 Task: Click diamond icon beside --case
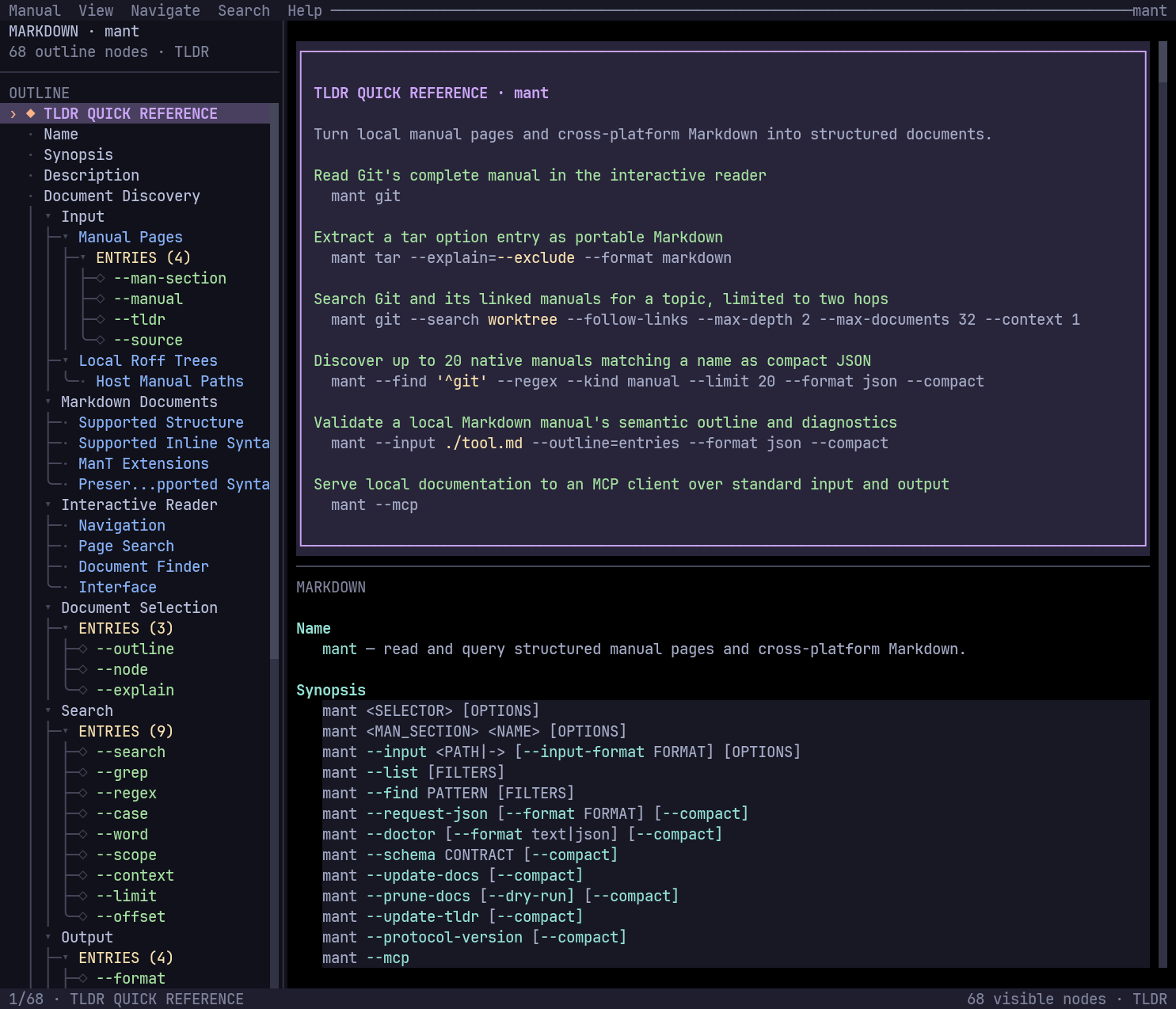[x=83, y=813]
